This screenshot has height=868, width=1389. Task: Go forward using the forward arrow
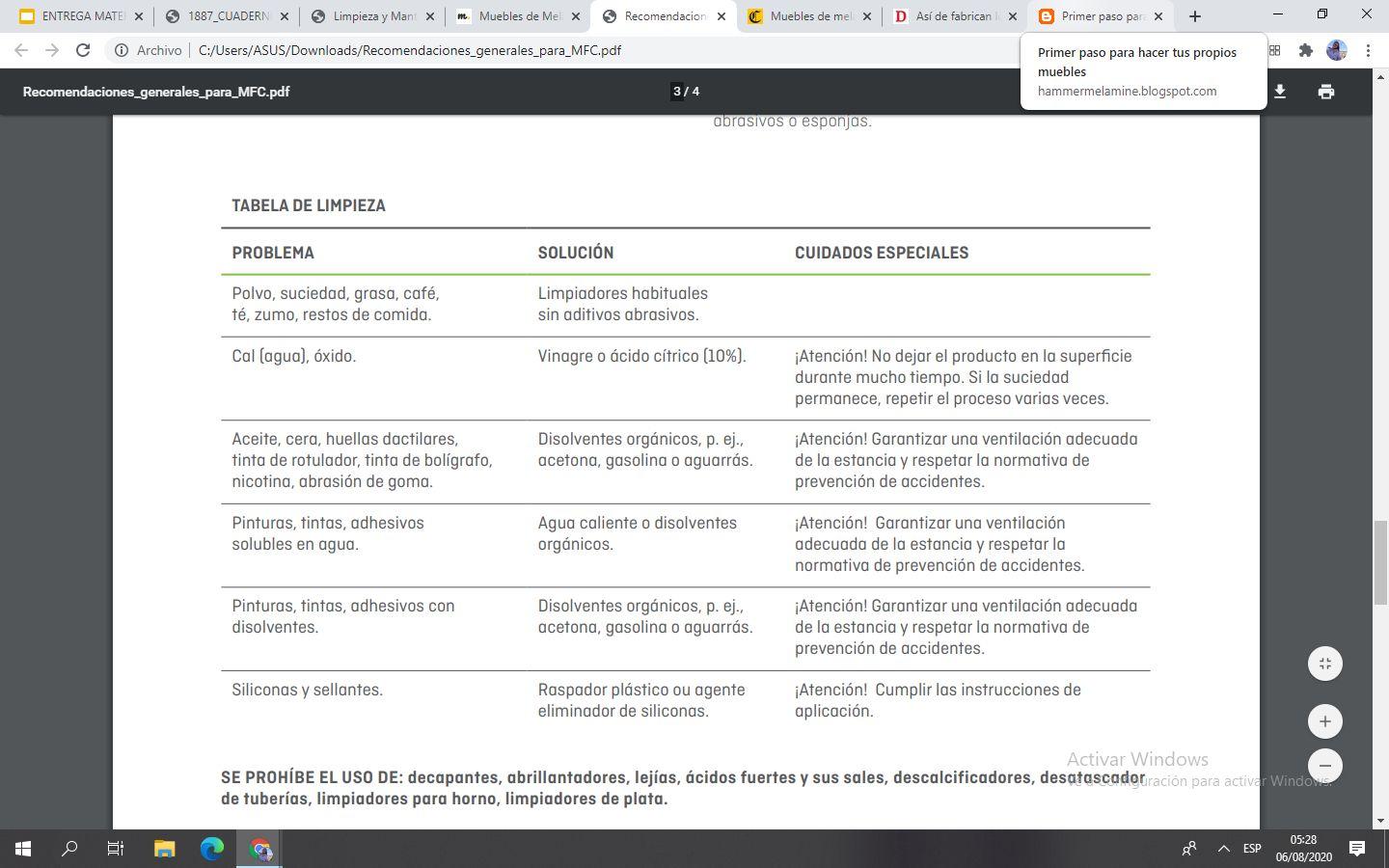[52, 50]
